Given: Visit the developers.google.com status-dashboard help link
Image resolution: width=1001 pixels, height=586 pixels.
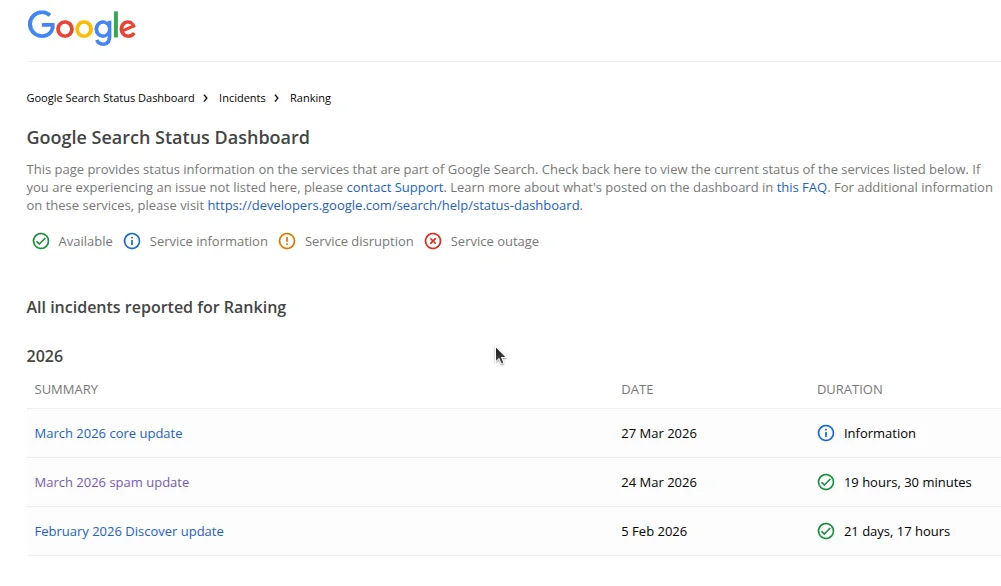Looking at the screenshot, I should tap(393, 205).
